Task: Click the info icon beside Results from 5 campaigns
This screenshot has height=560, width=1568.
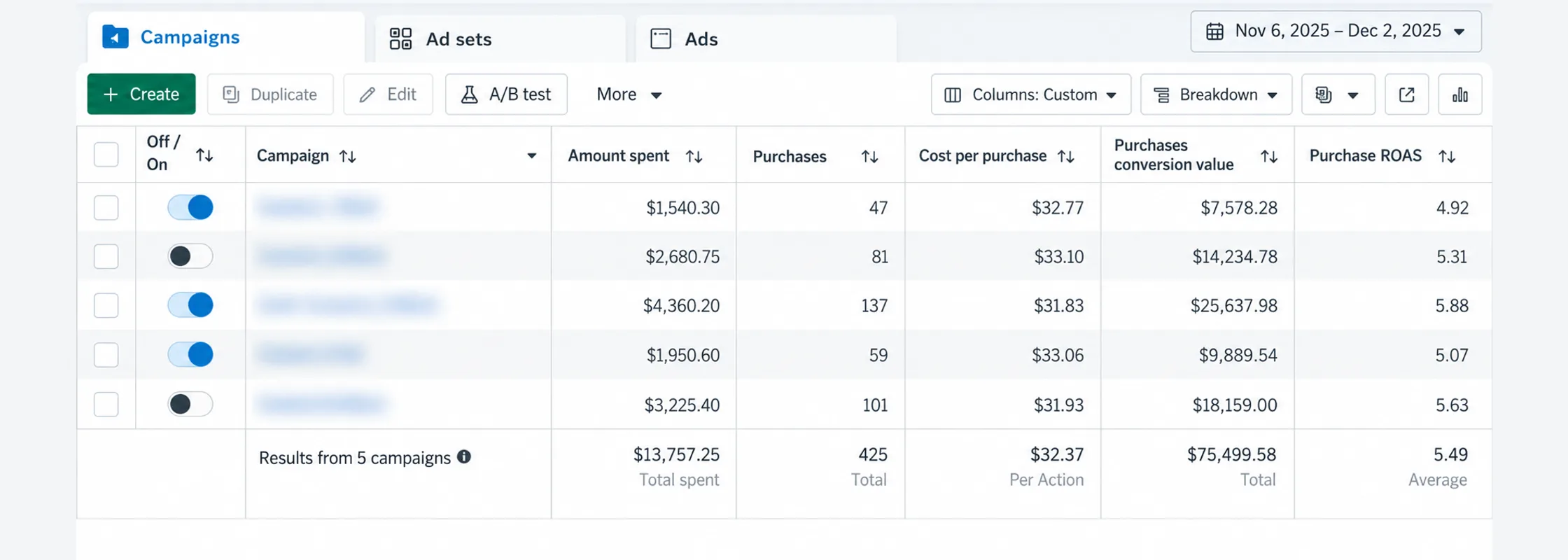Action: [x=464, y=457]
